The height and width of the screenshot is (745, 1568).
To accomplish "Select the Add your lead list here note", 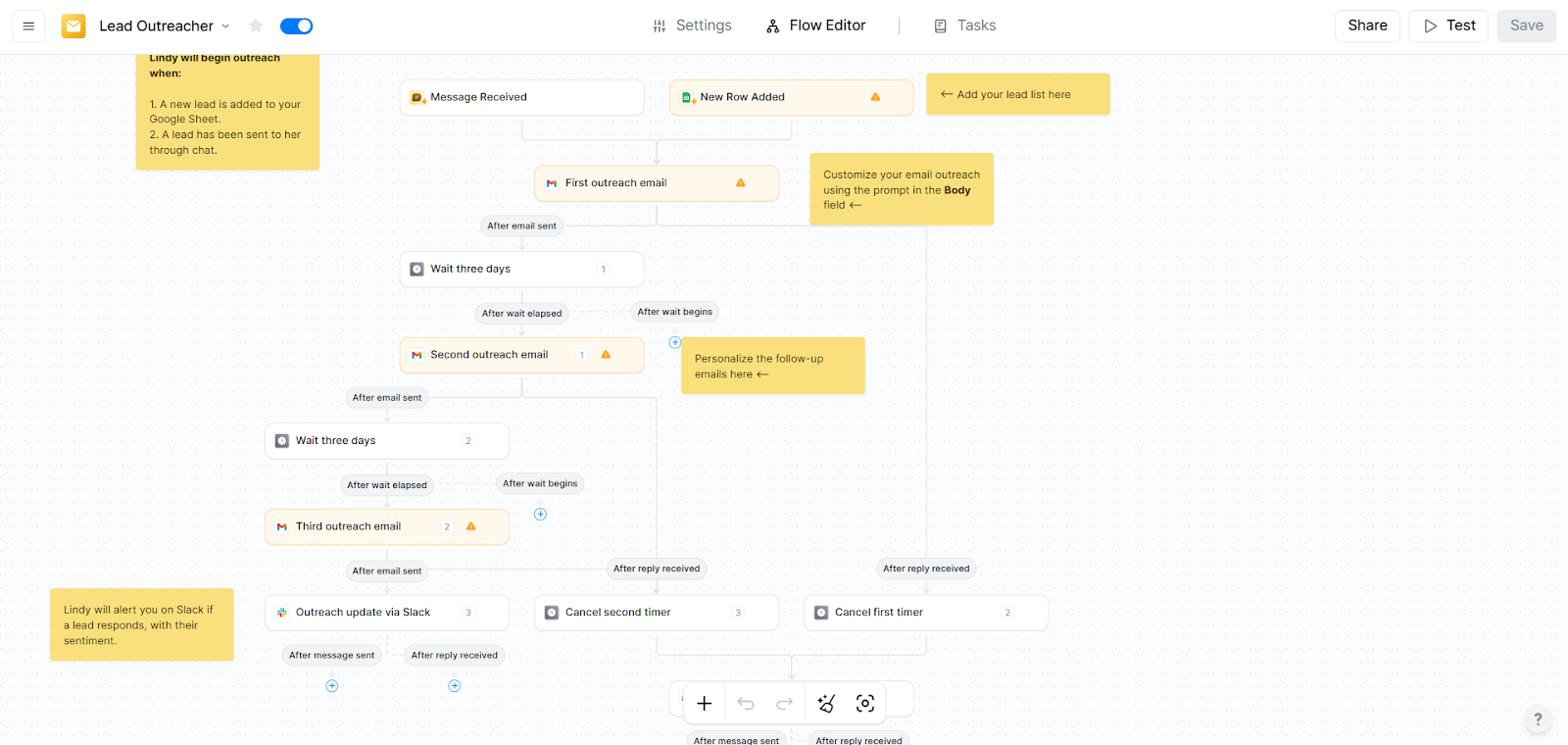I will point(1018,94).
